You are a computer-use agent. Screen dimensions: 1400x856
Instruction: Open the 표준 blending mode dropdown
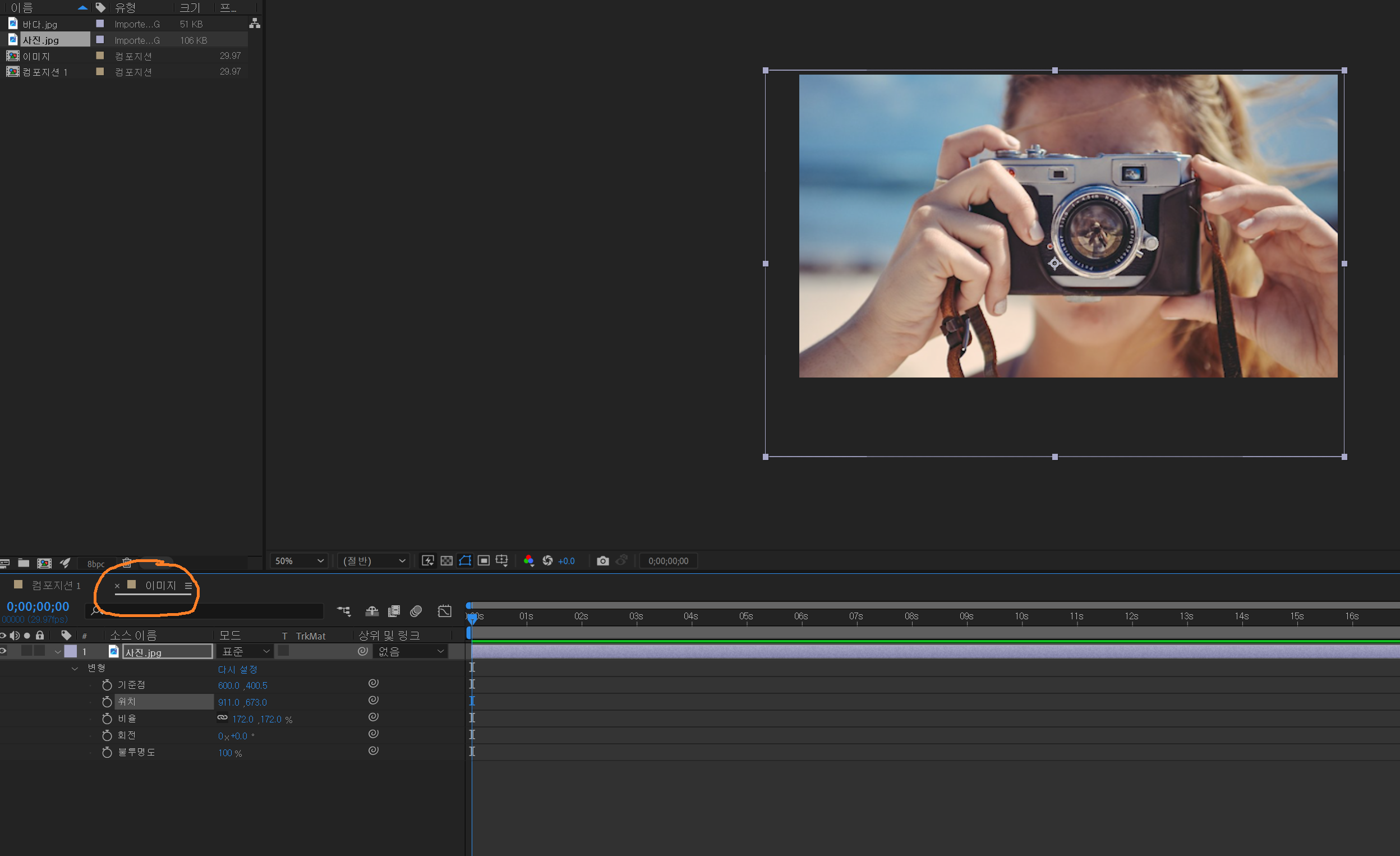[x=245, y=651]
